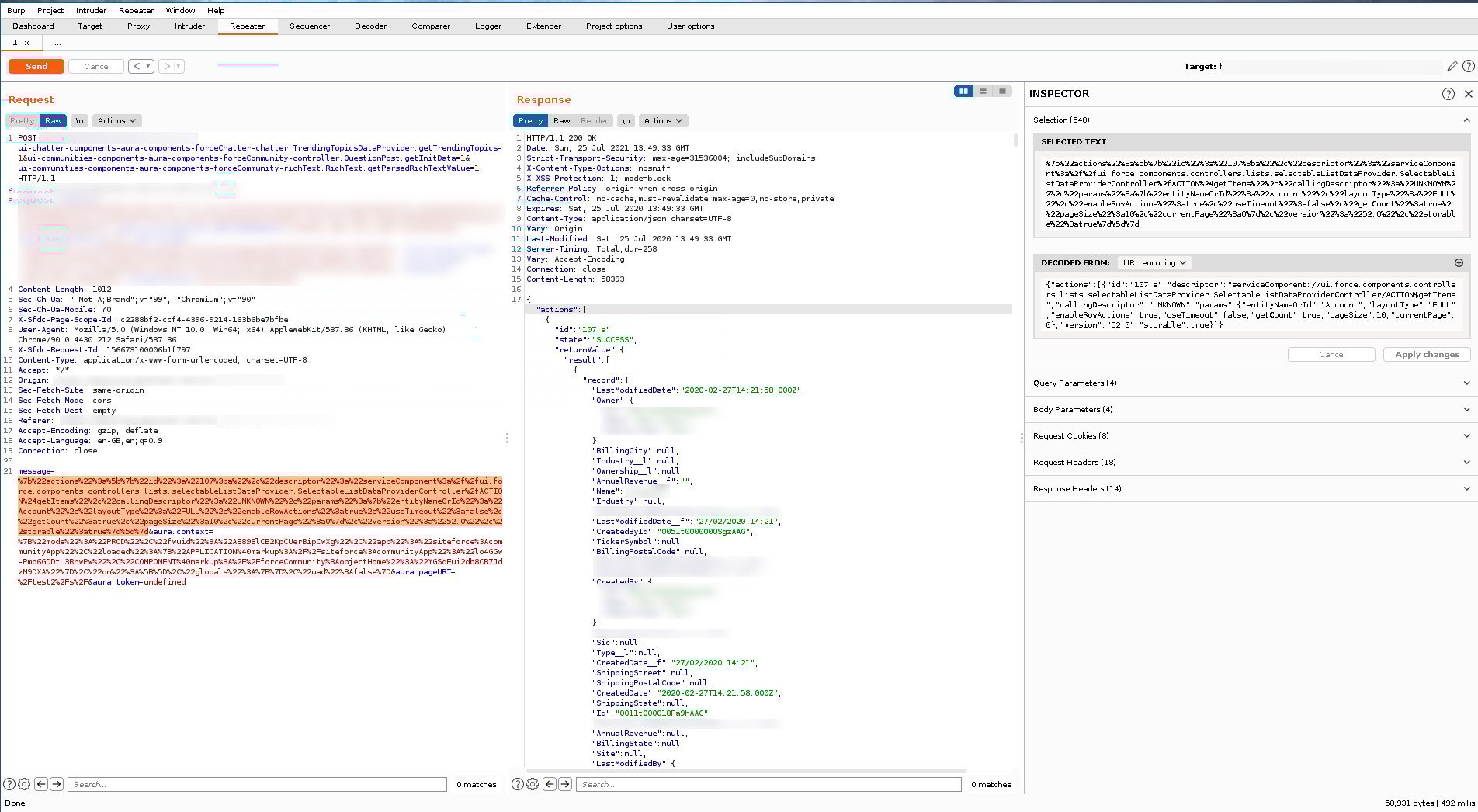Click the decoded JSON text box
Image resolution: width=1478 pixels, height=812 pixels.
[x=1251, y=305]
